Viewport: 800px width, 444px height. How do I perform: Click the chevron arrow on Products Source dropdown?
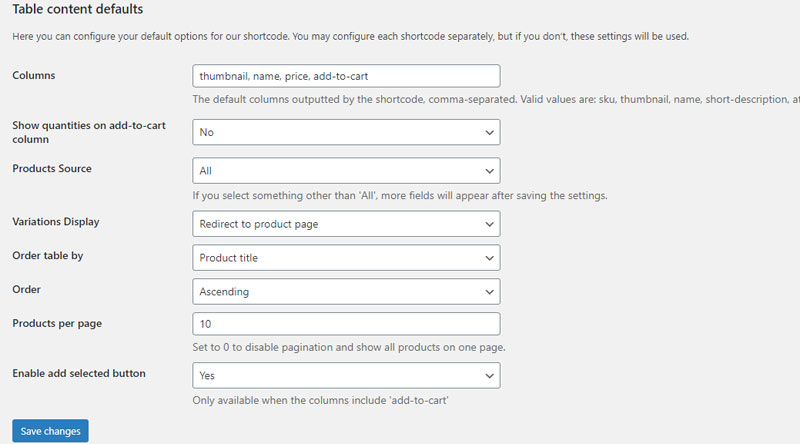(489, 171)
